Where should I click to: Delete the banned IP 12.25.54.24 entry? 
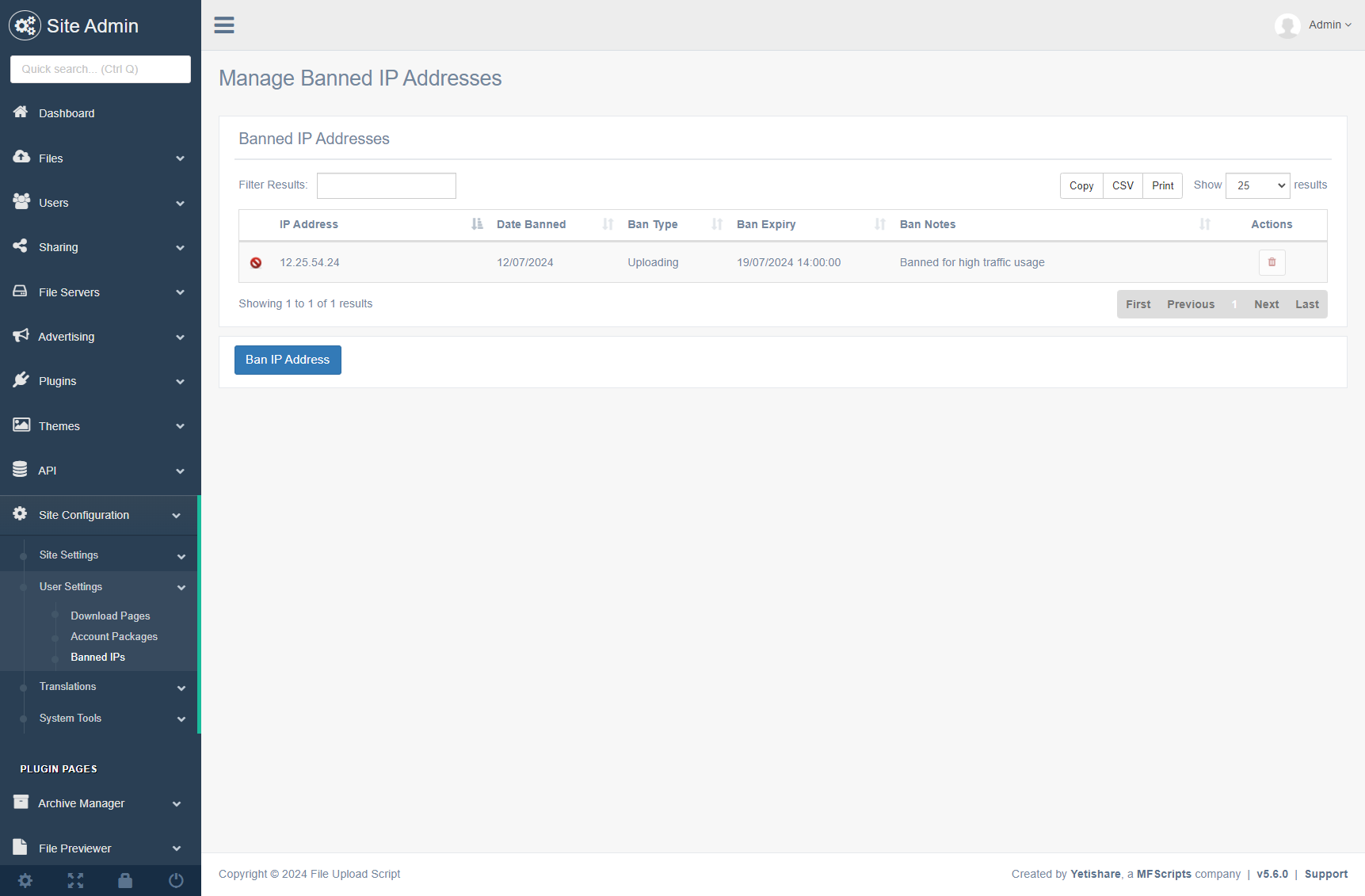click(1272, 262)
